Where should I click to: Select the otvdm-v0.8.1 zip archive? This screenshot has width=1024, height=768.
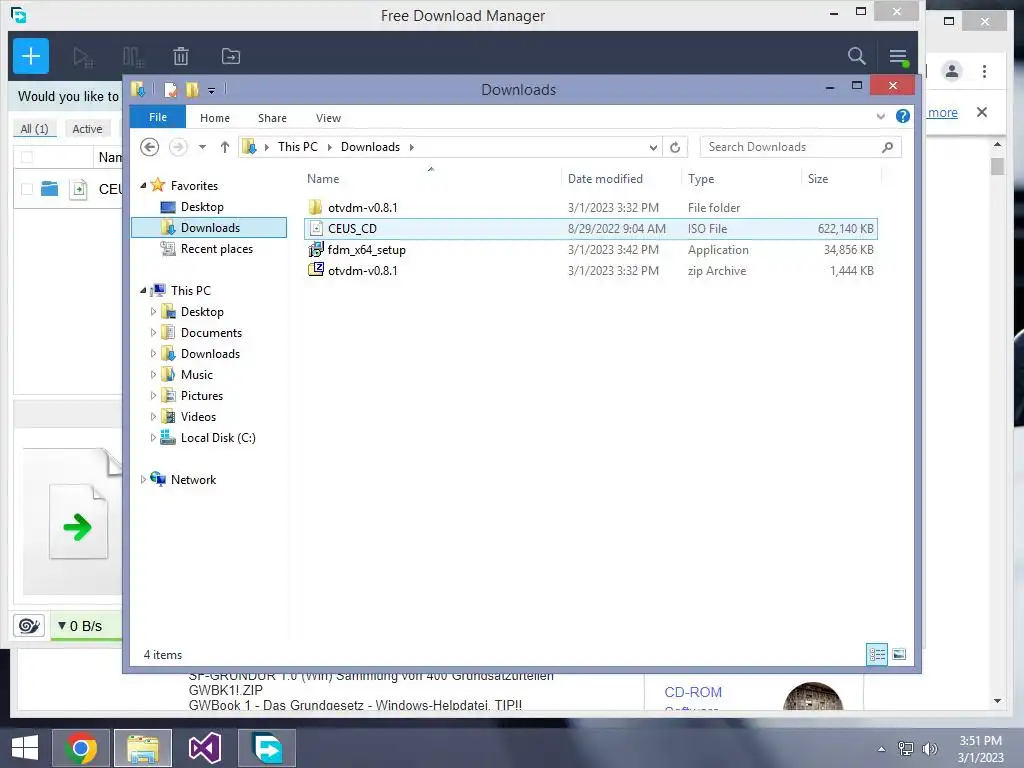point(591,270)
